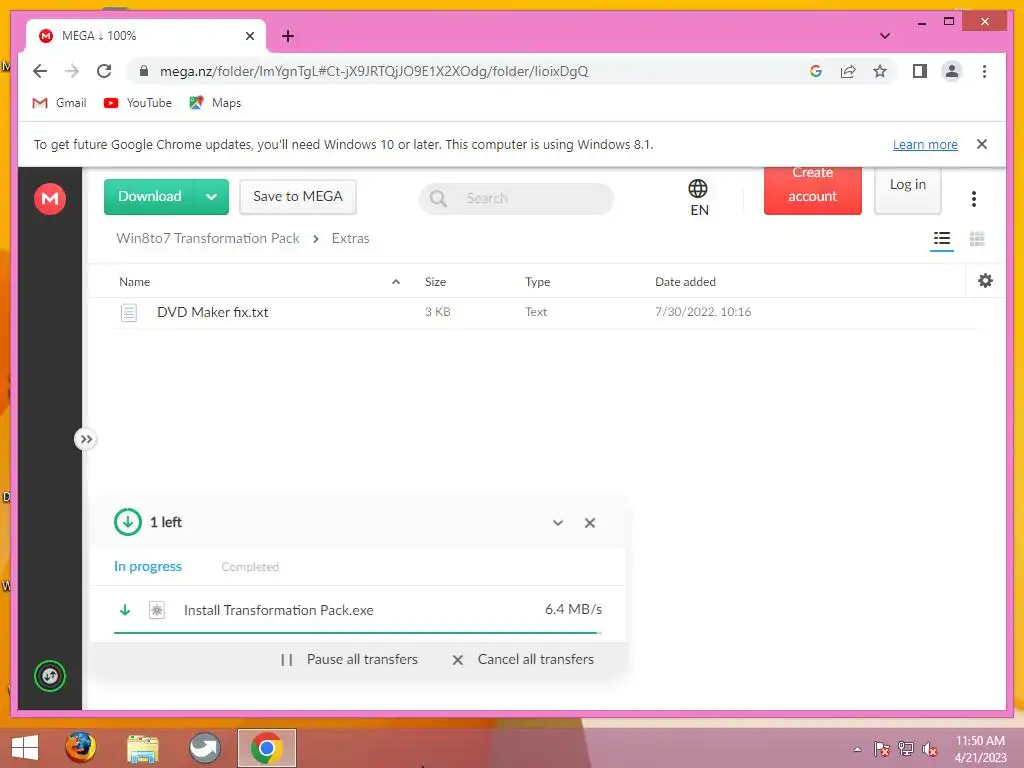The image size is (1024, 768).
Task: Launch Firefox from the taskbar
Action: point(80,748)
